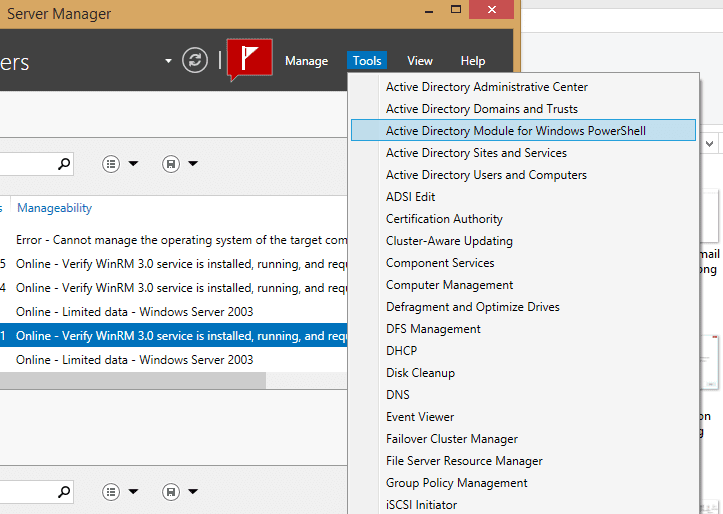
Task: Open the Manage menu
Action: [x=307, y=61]
